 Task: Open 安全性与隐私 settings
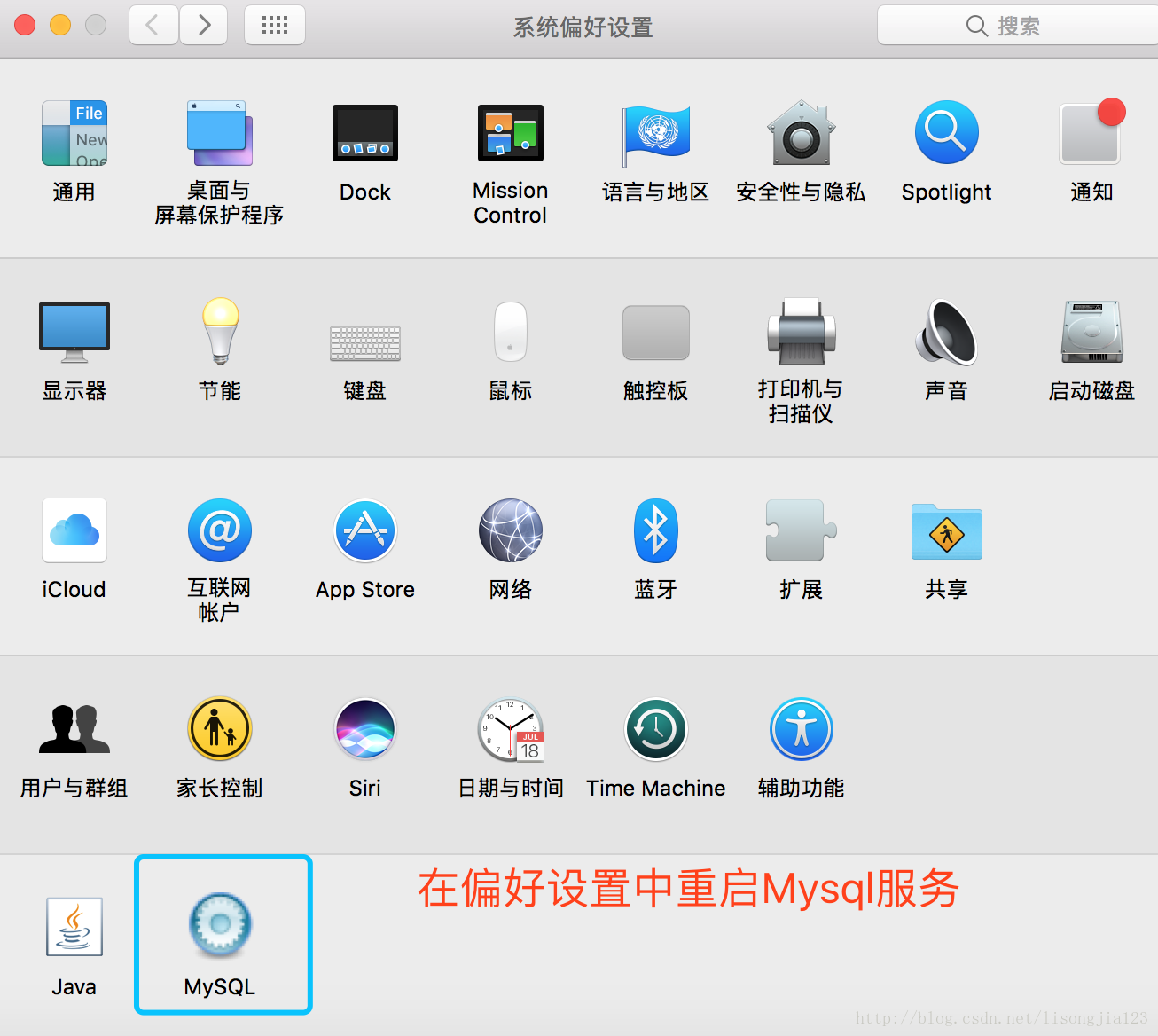click(800, 133)
